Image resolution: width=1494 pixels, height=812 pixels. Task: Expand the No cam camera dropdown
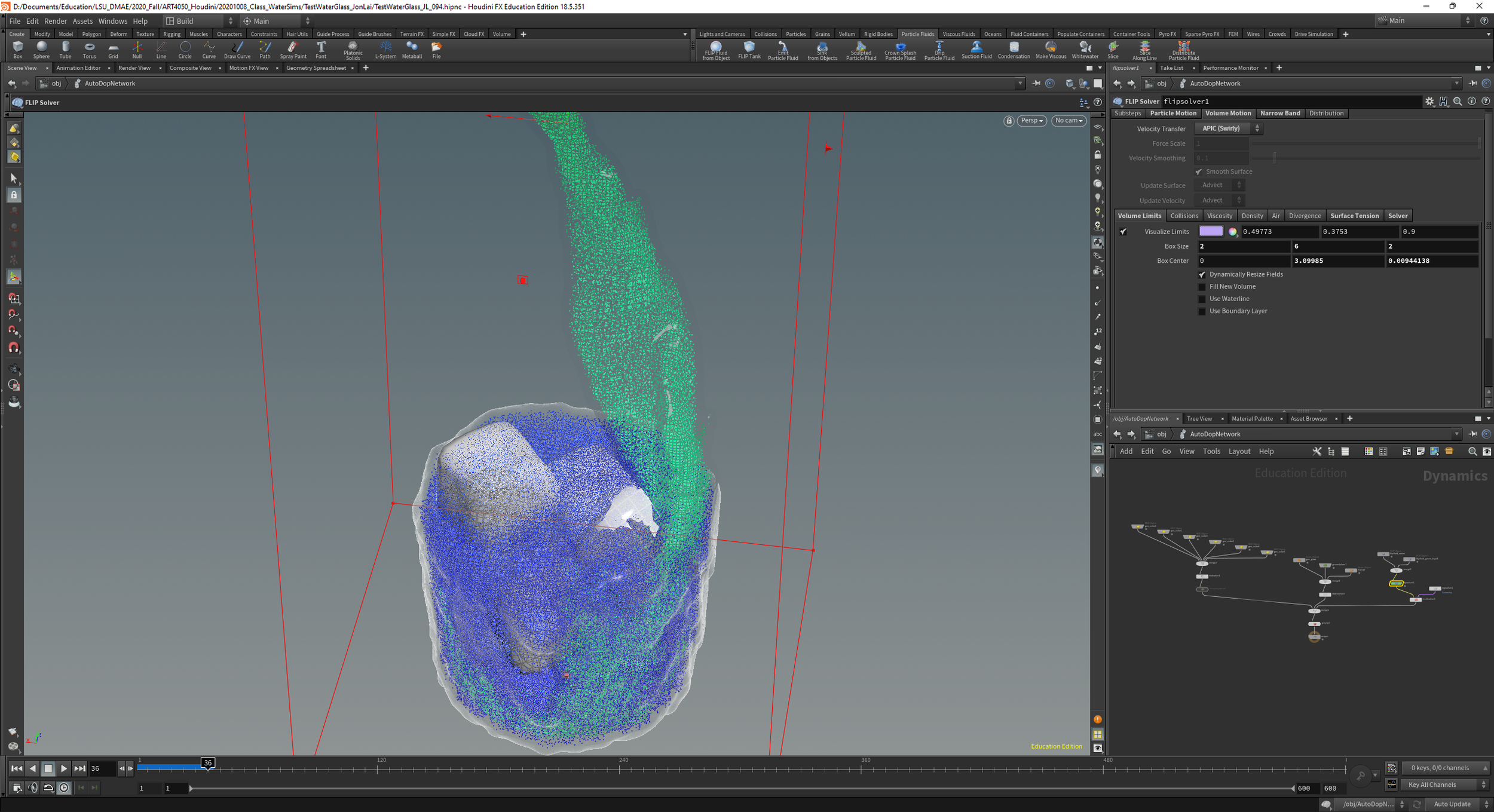(x=1069, y=121)
